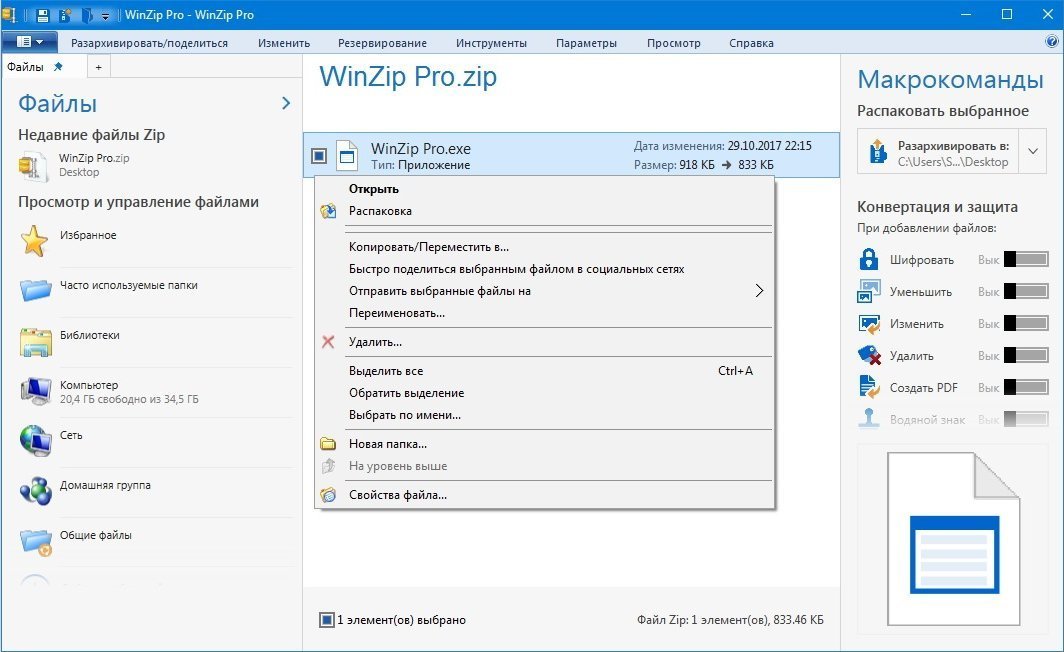The image size is (1064, 652).
Task: Click Разархивировать в Desktop button
Action: (938, 152)
